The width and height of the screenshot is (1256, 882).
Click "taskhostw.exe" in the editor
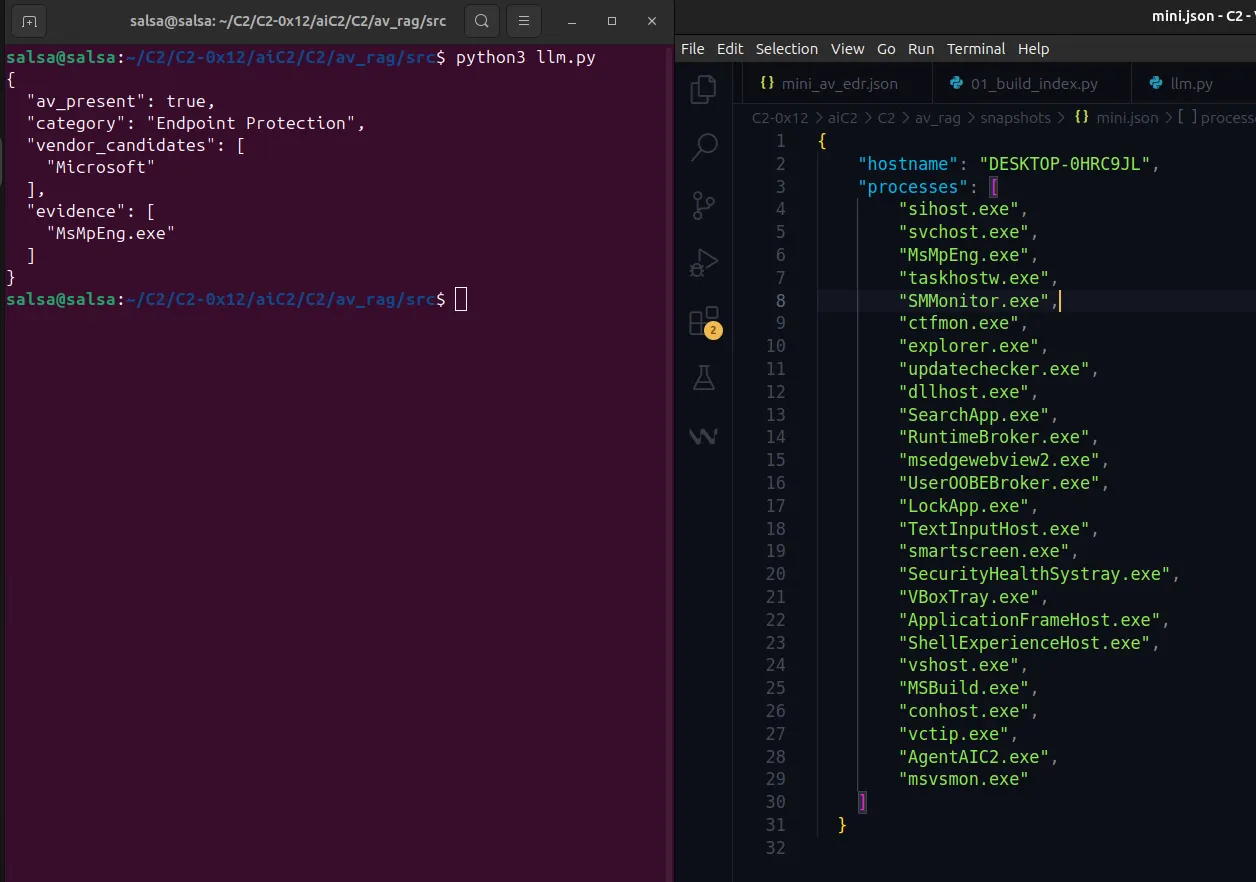click(973, 278)
